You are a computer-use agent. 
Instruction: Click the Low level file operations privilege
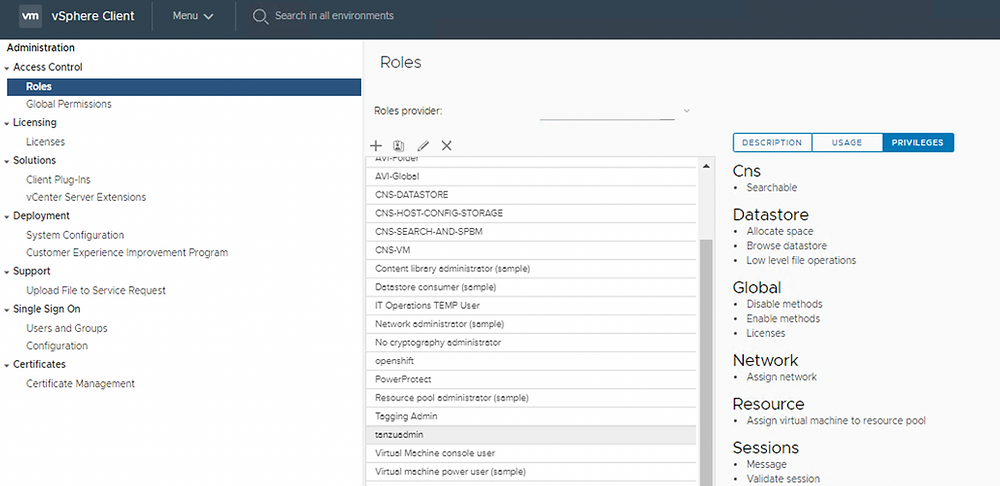pyautogui.click(x=801, y=261)
